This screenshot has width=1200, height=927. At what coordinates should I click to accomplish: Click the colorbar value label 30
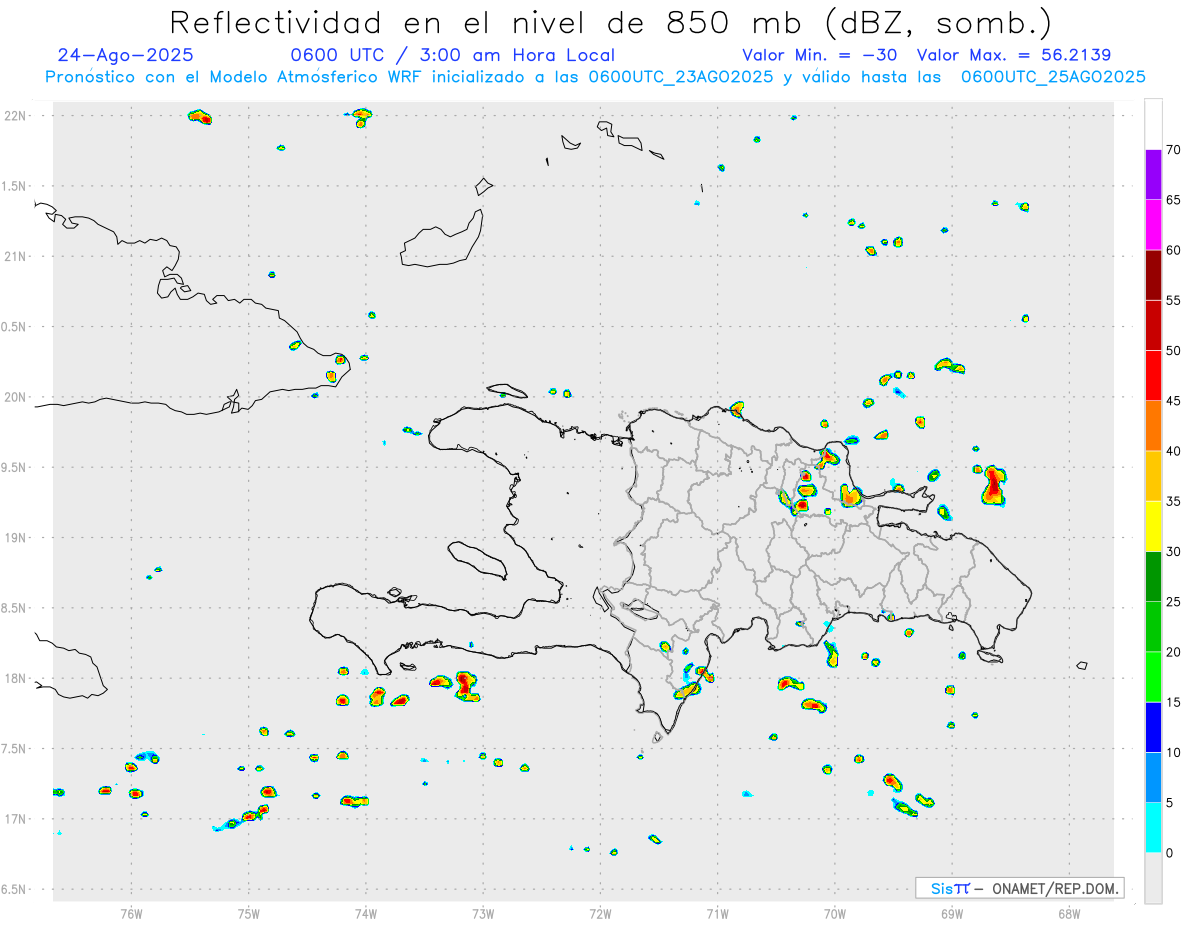pos(1174,552)
